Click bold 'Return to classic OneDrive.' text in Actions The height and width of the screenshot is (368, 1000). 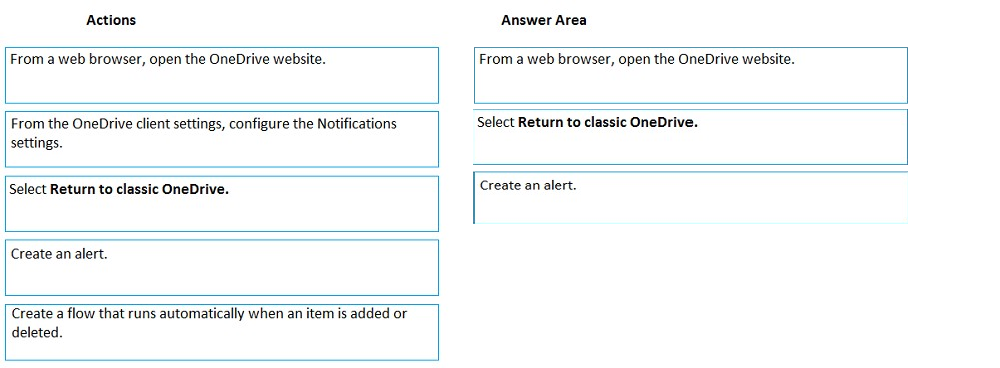[x=140, y=189]
